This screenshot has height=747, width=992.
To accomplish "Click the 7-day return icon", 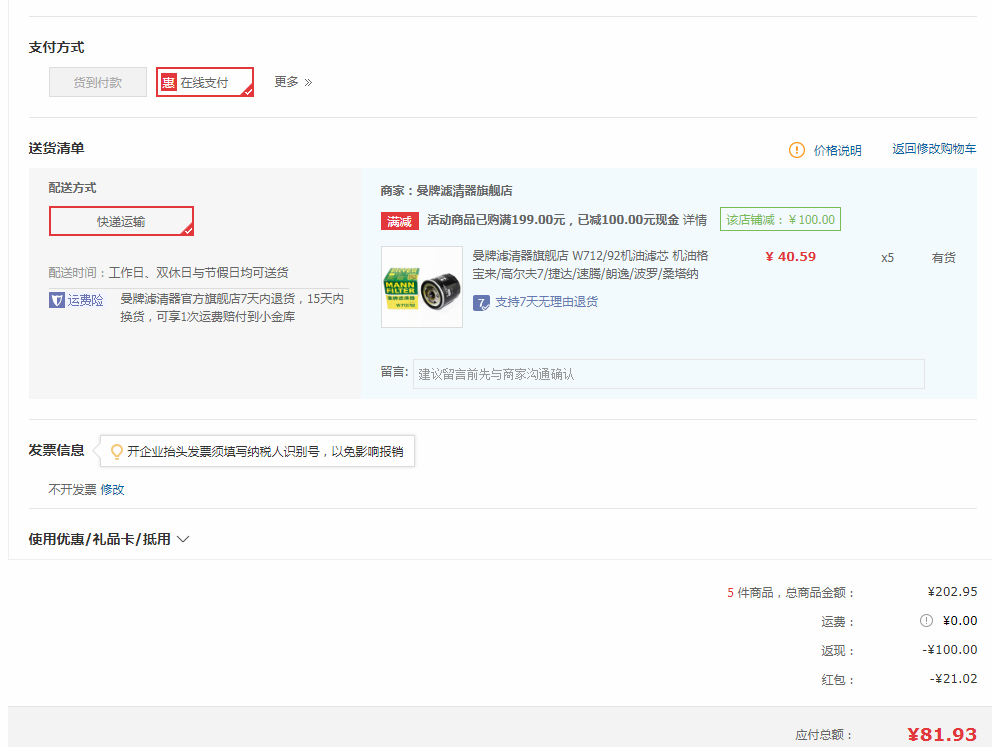I will click(x=481, y=302).
